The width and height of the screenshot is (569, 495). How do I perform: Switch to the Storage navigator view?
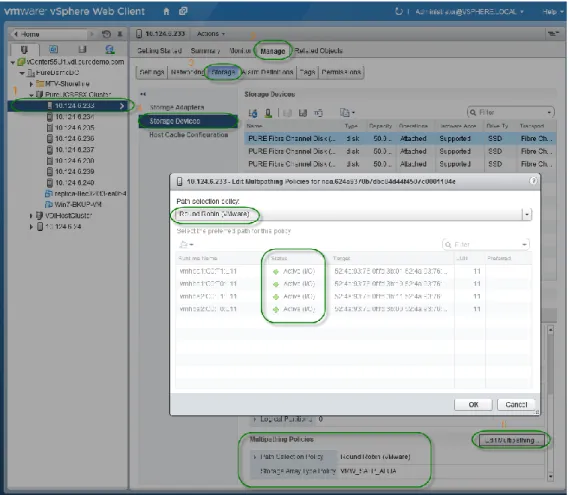click(82, 49)
